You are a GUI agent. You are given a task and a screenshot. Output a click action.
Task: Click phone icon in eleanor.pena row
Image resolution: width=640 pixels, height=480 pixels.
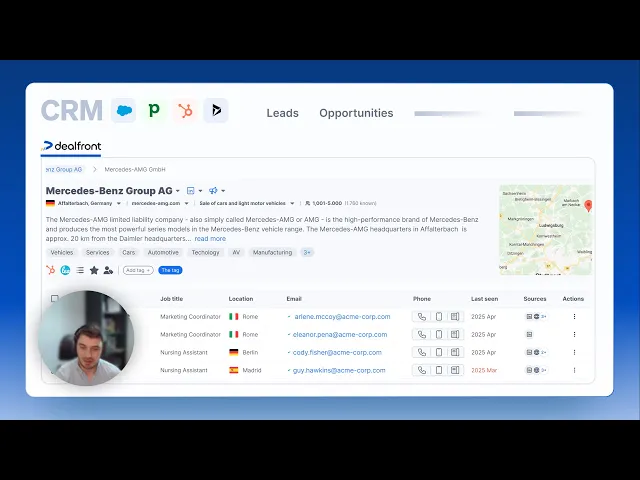(422, 335)
